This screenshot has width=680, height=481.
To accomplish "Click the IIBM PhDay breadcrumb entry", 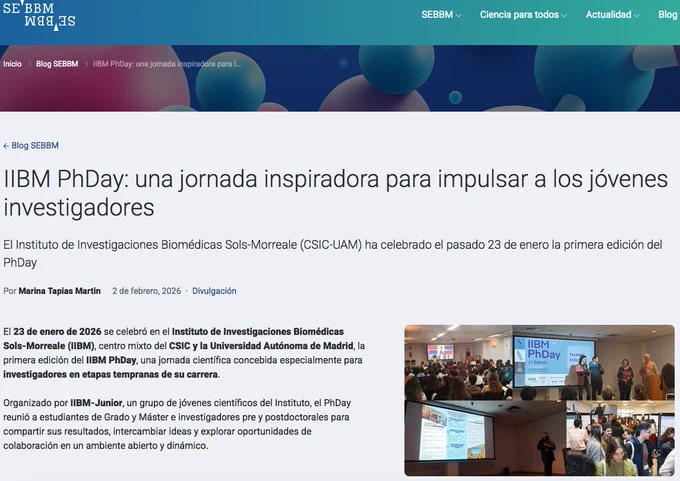I will click(167, 64).
